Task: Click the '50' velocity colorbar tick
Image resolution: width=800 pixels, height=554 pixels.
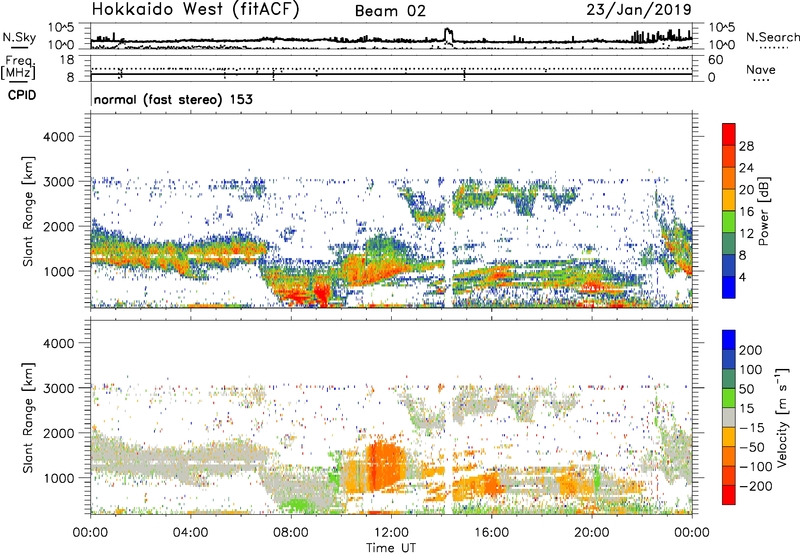Action: (x=746, y=389)
